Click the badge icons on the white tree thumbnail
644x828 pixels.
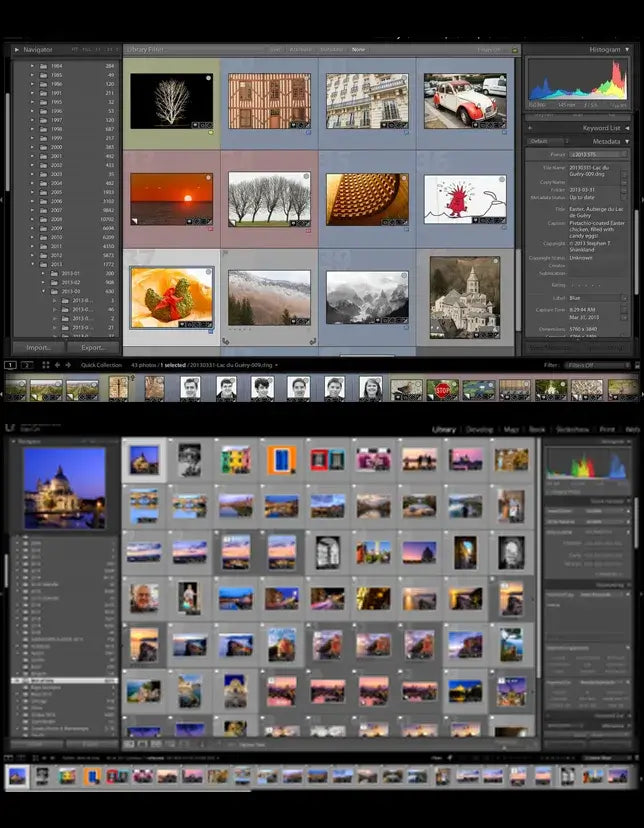(x=201, y=125)
